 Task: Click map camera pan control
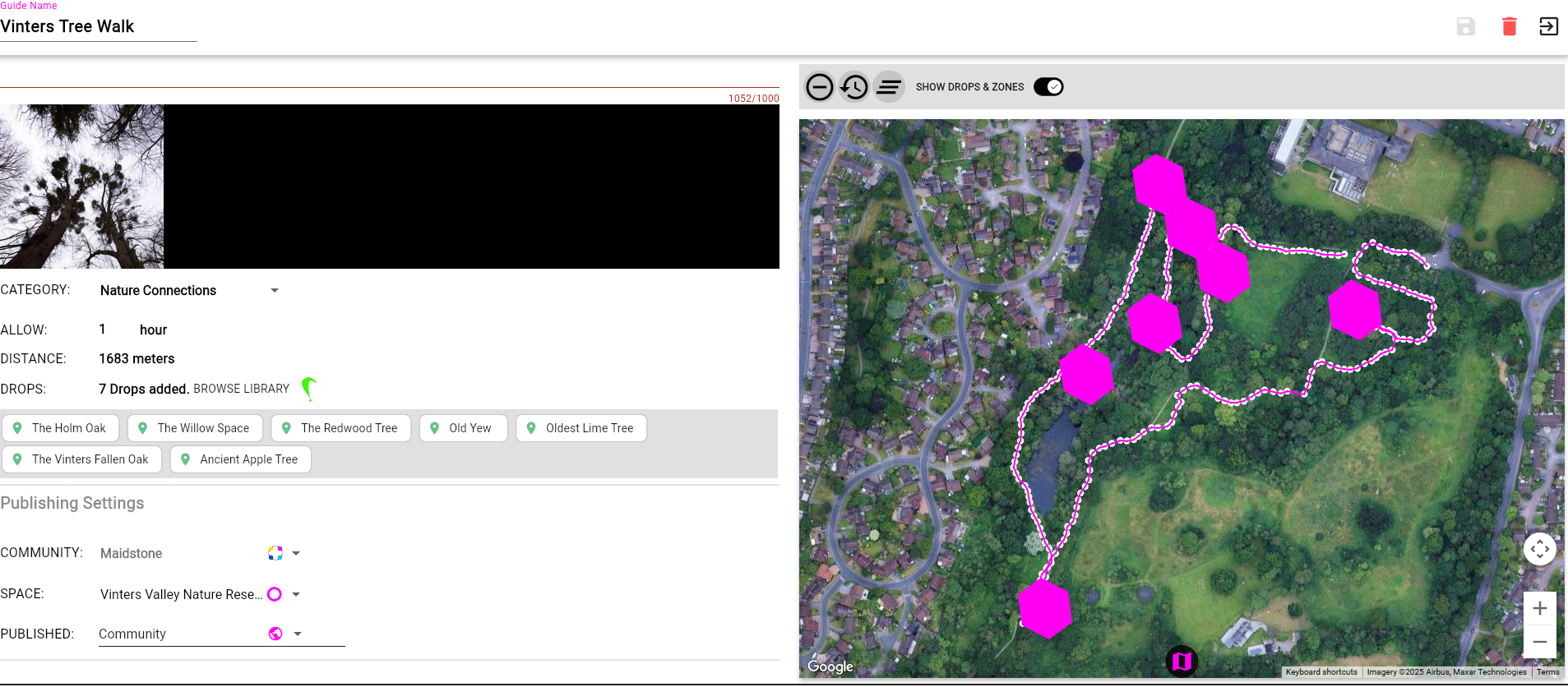point(1540,549)
